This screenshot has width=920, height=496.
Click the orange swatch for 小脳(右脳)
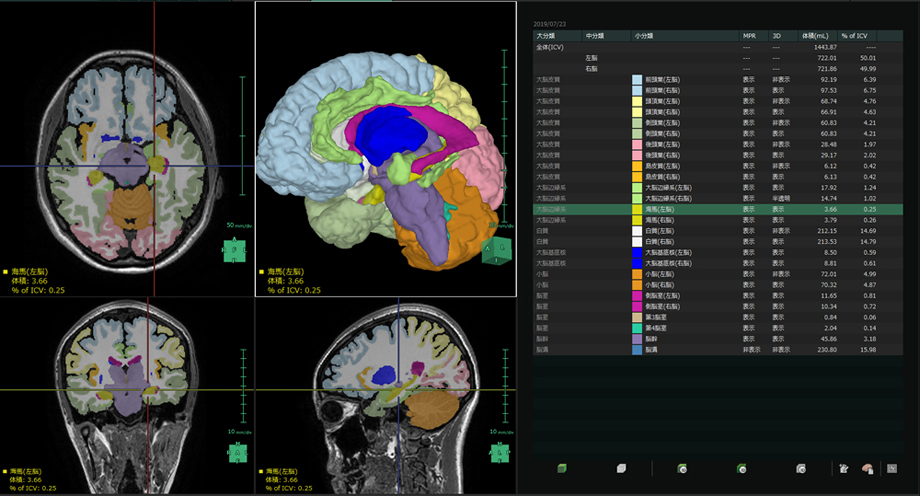(x=637, y=285)
